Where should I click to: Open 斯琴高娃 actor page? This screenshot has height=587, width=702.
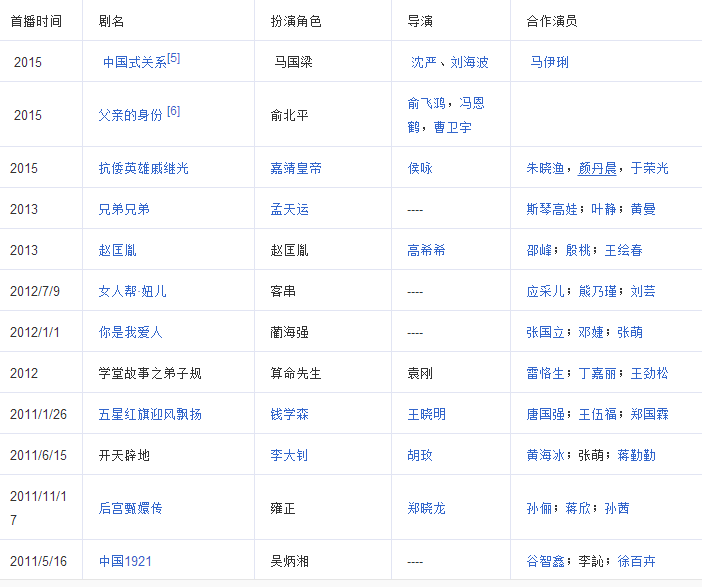tap(552, 209)
